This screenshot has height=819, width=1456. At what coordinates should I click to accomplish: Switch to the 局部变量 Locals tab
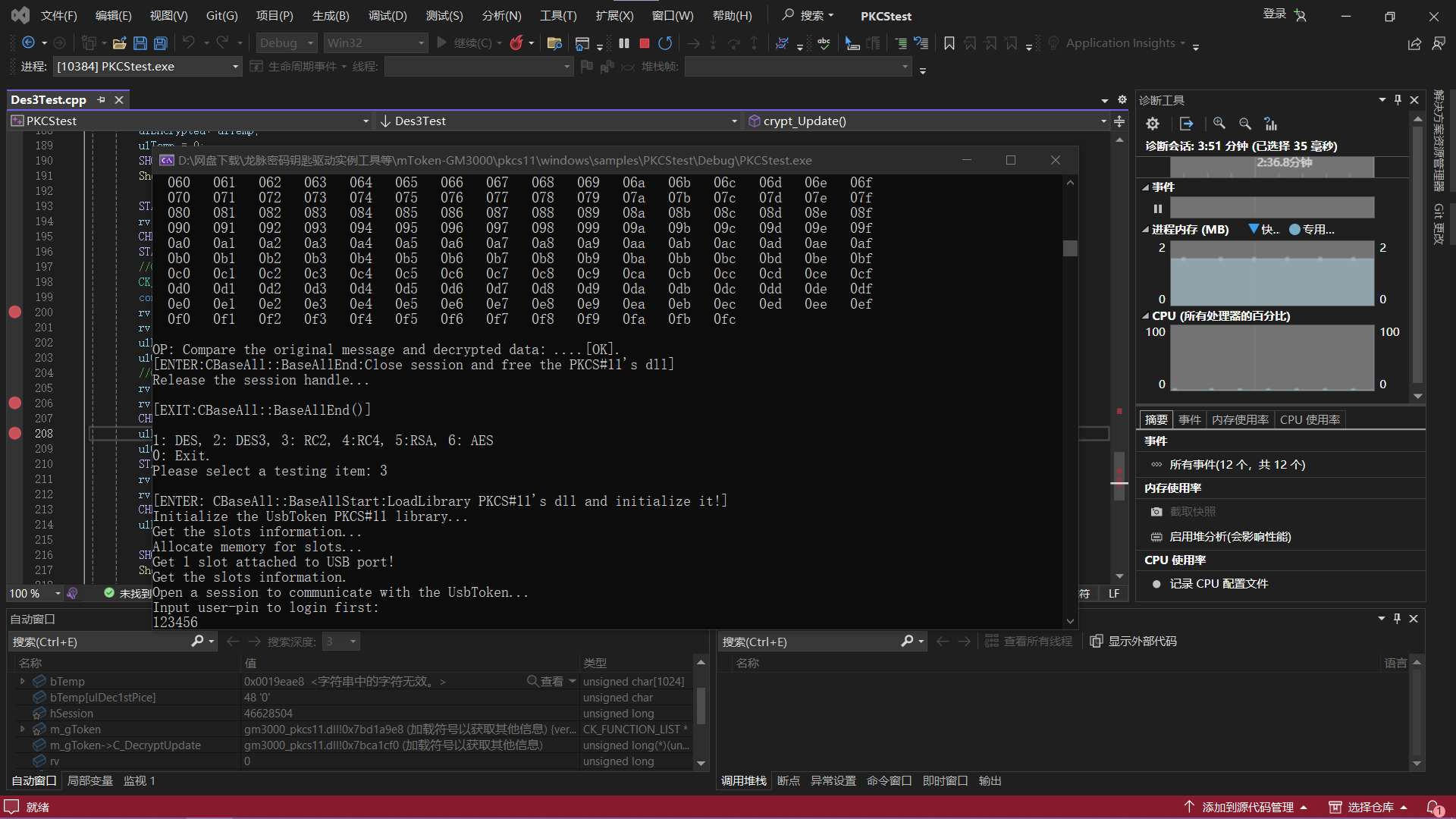(x=89, y=781)
